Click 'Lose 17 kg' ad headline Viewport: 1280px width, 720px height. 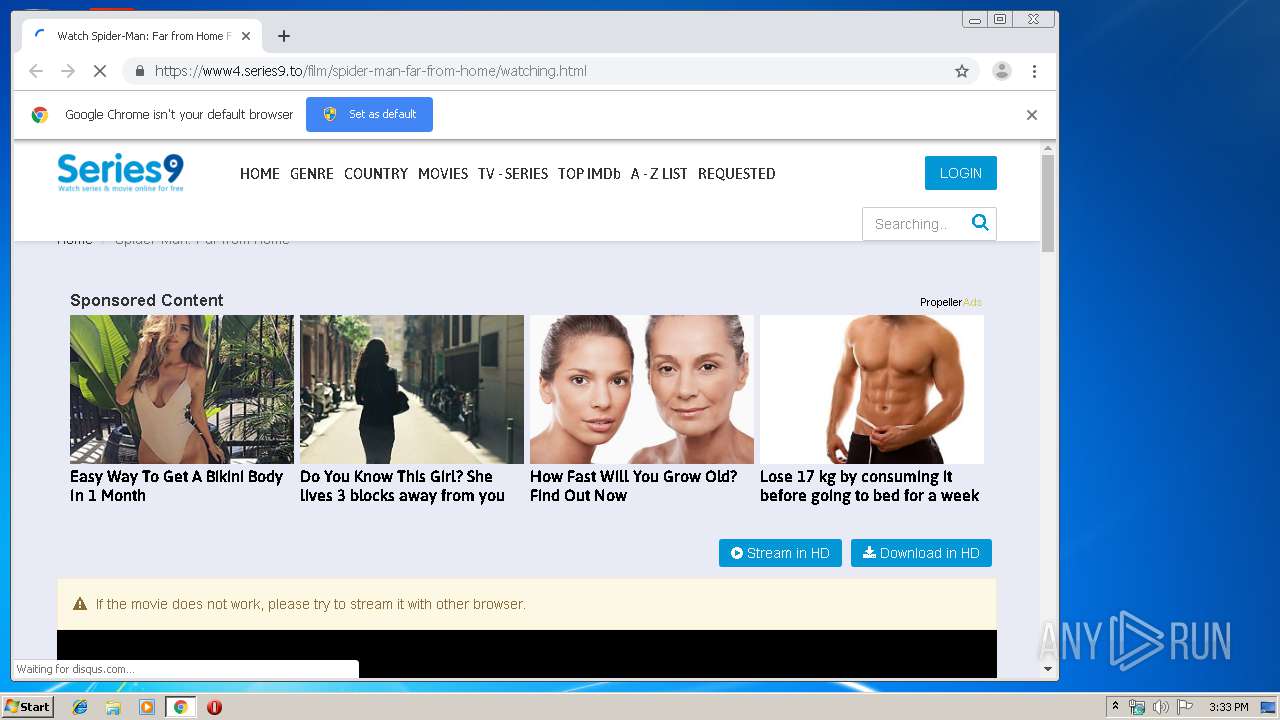(869, 486)
